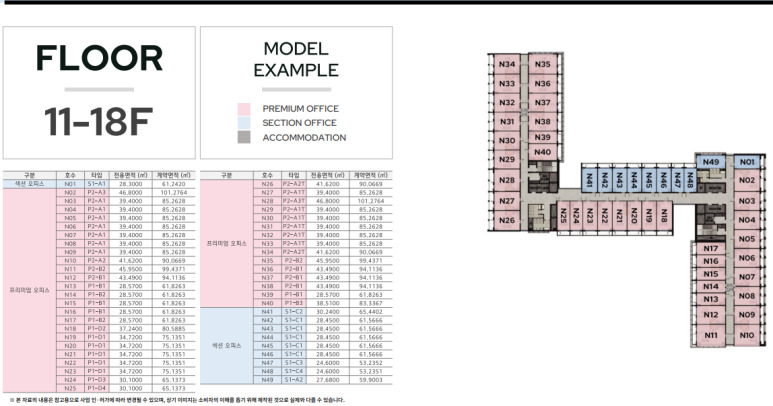Select unit N48 on the floor plan

click(690, 180)
